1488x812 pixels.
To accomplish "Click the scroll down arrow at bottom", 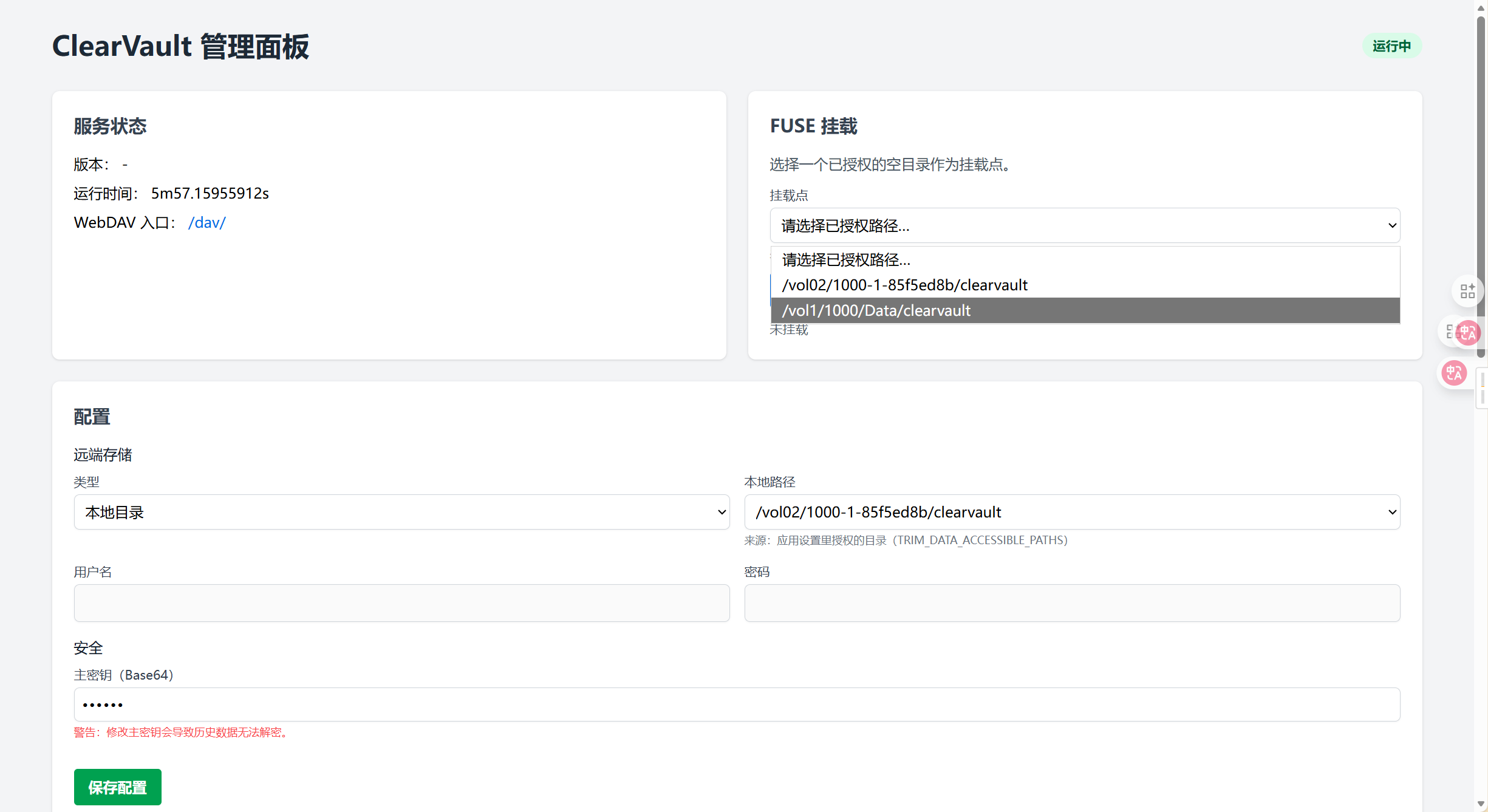I will pyautogui.click(x=1481, y=804).
